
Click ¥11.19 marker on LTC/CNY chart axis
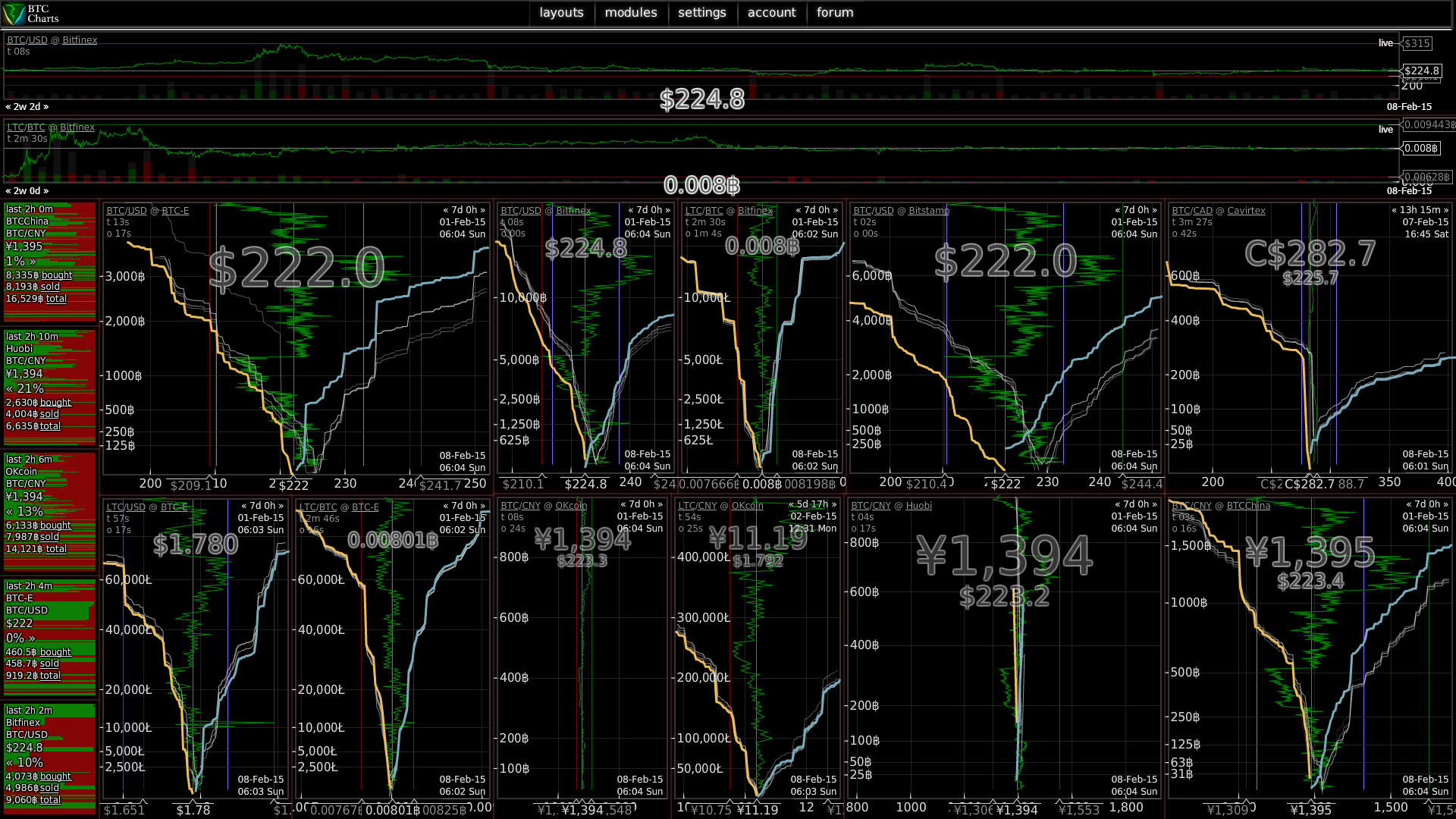(x=757, y=810)
